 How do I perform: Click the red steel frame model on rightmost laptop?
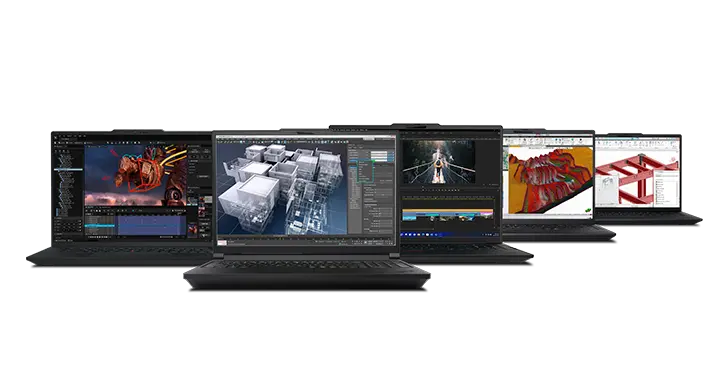[636, 179]
